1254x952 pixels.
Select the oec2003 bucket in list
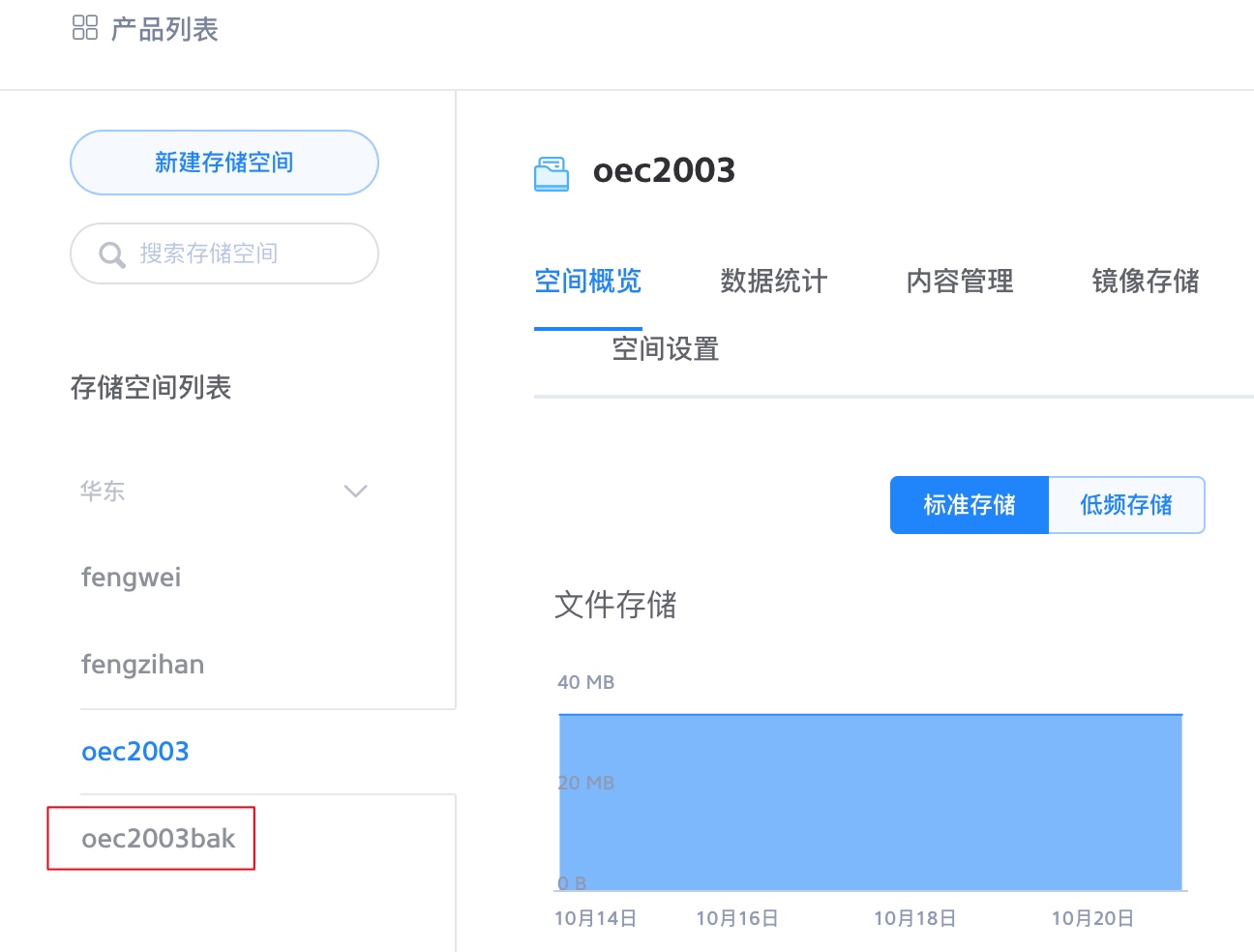click(135, 752)
